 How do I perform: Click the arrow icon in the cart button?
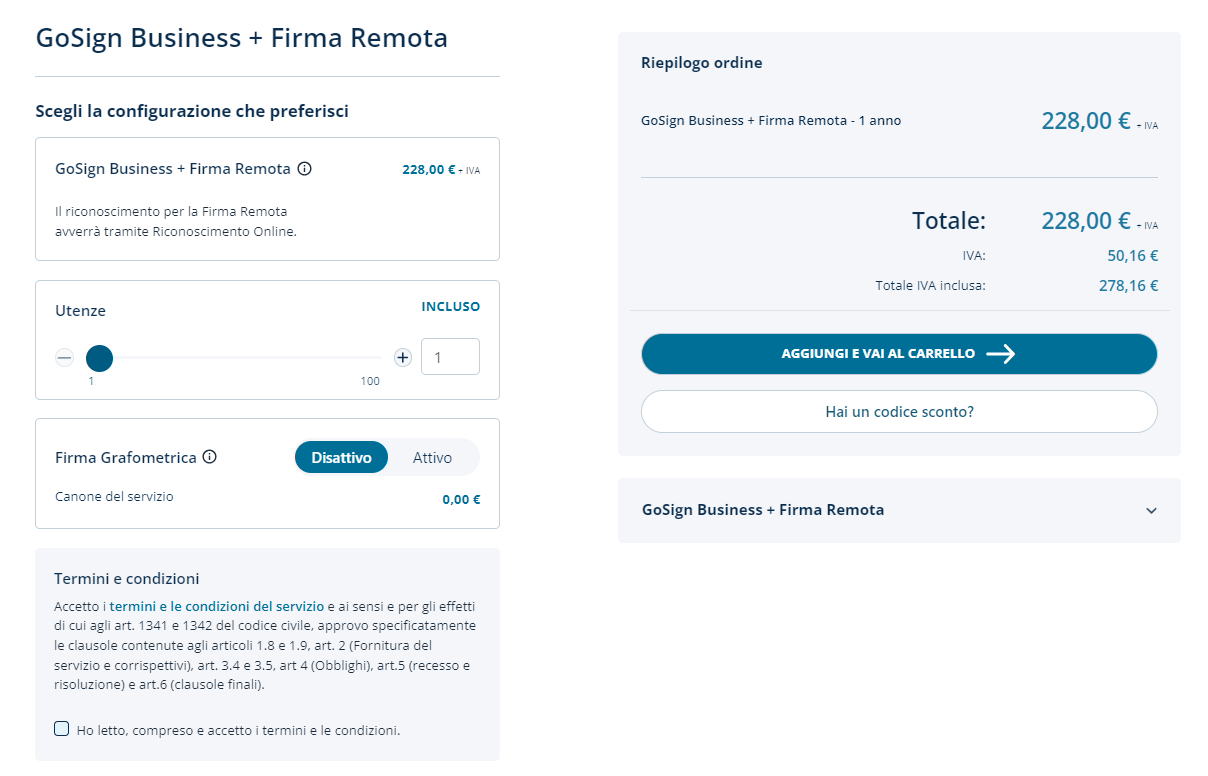point(1000,354)
